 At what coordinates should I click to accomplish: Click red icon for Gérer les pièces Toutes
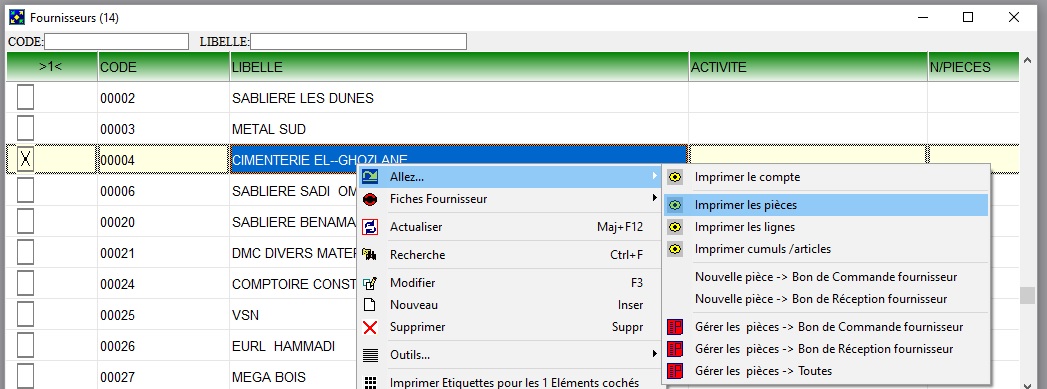[675, 370]
